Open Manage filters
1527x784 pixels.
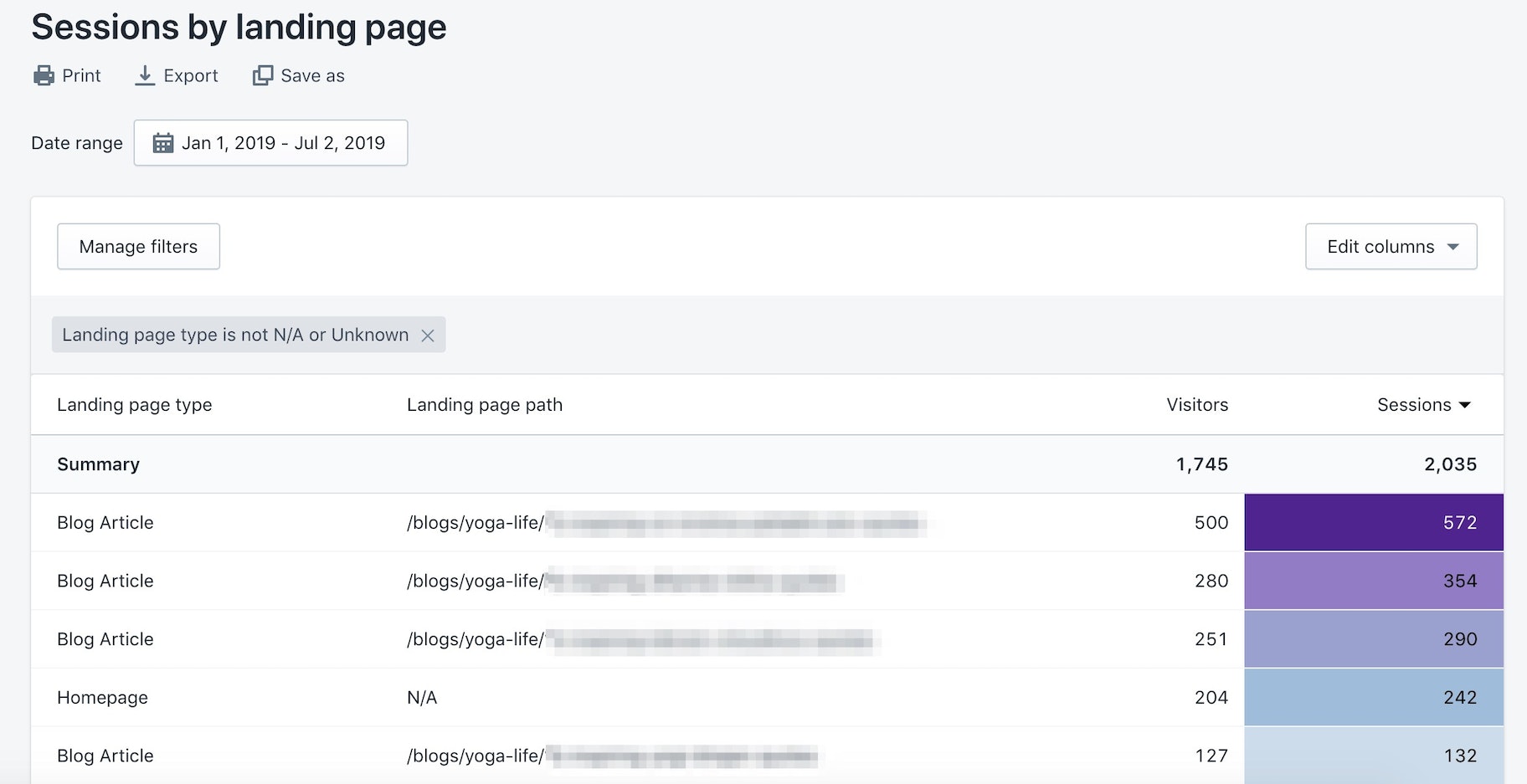click(x=138, y=247)
